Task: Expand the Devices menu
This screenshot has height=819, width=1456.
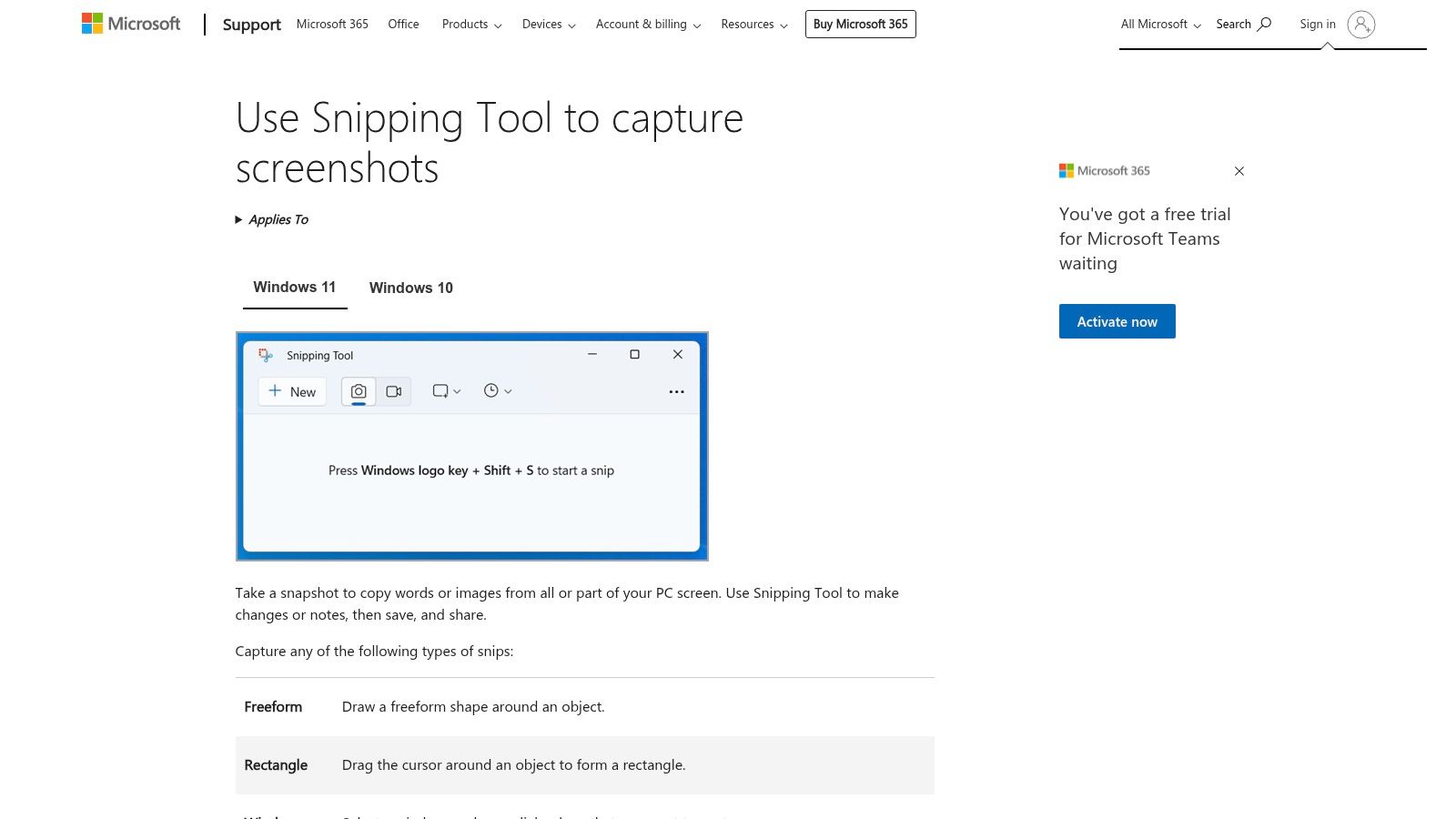Action: coord(548,25)
